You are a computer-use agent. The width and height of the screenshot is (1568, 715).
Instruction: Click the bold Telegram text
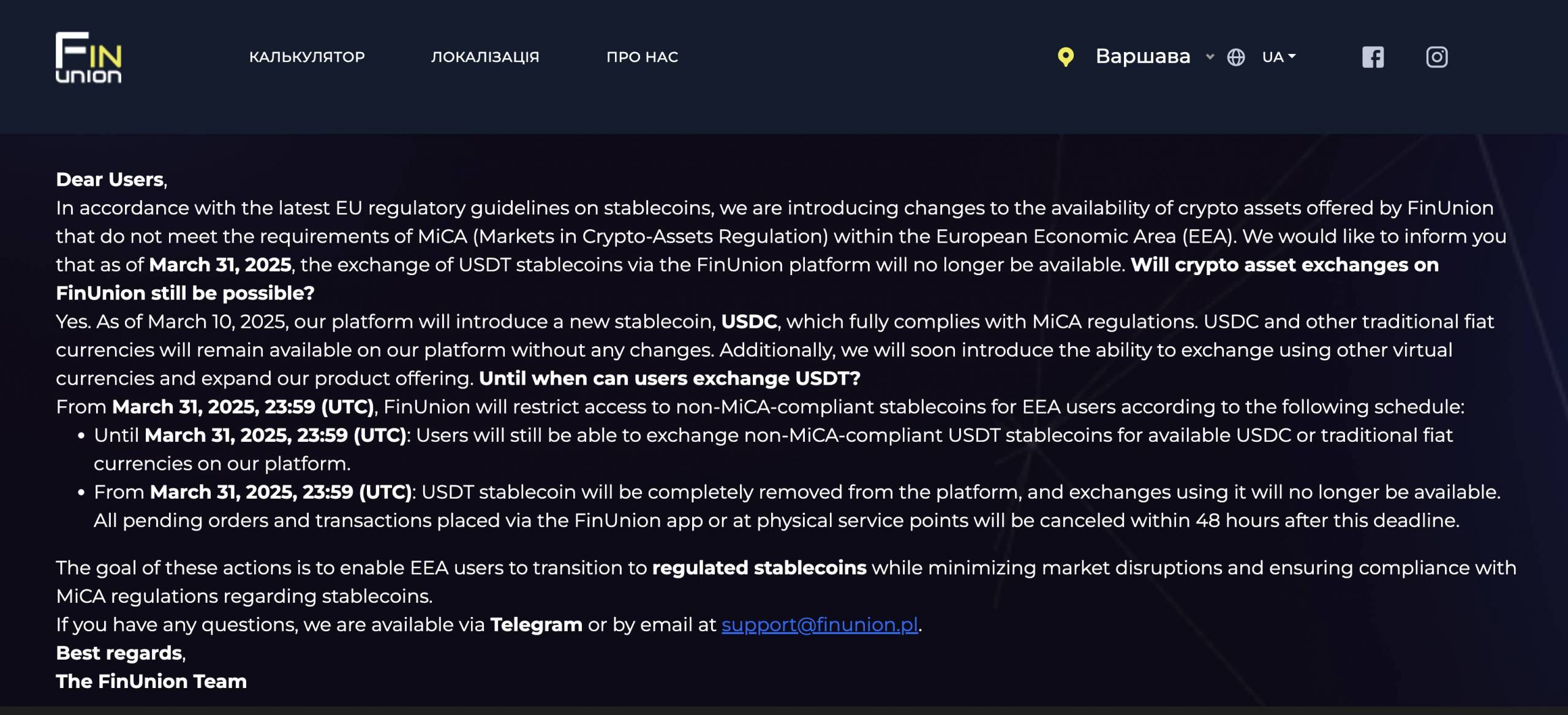[x=536, y=624]
